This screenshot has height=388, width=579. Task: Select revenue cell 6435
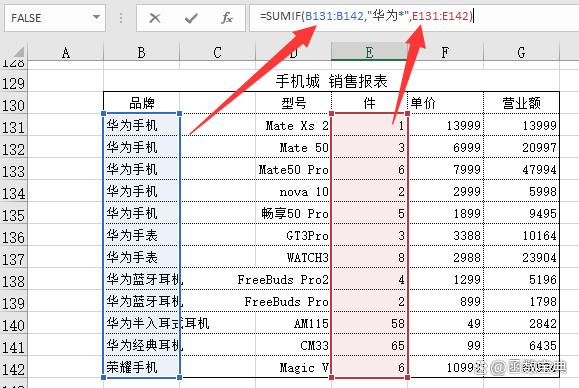pyautogui.click(x=521, y=345)
